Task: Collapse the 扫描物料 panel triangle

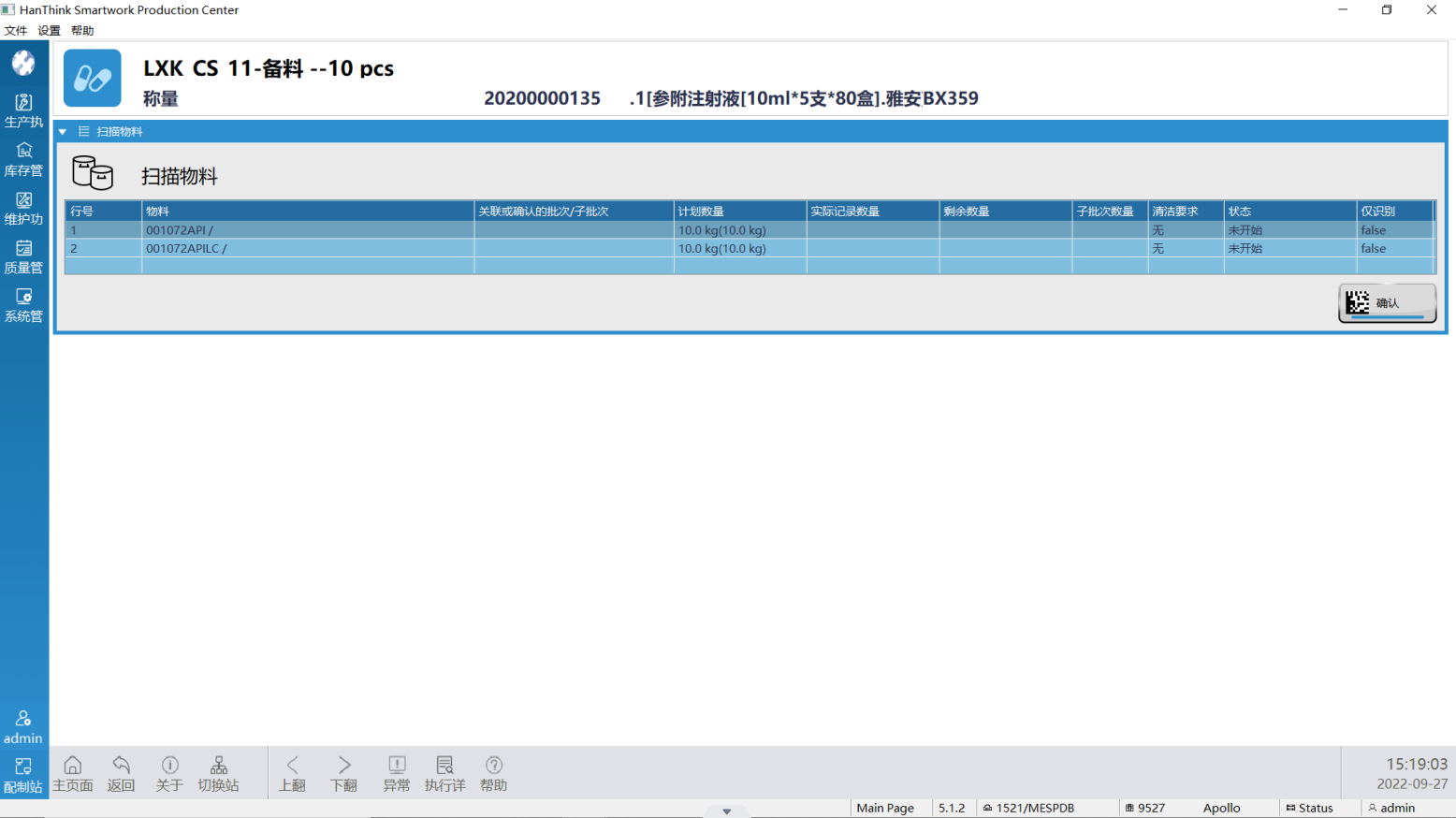Action: click(63, 132)
